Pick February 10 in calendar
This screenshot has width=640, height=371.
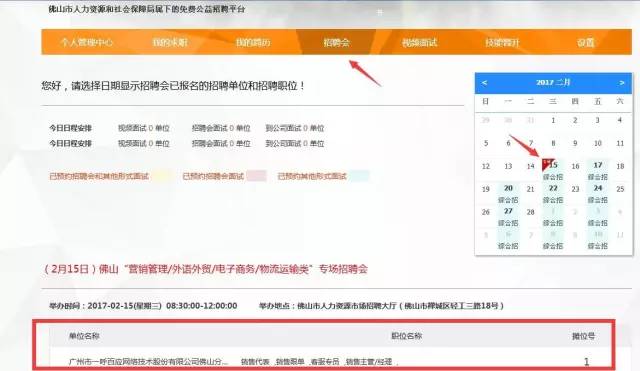click(x=598, y=143)
